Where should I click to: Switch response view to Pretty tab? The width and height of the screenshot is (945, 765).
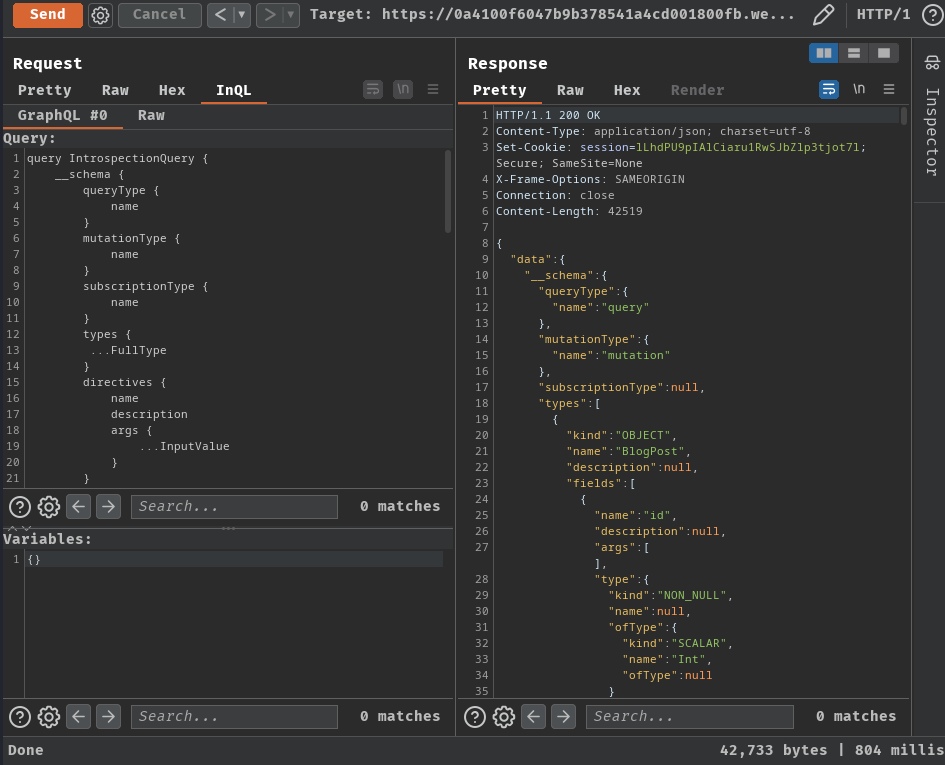click(x=500, y=90)
